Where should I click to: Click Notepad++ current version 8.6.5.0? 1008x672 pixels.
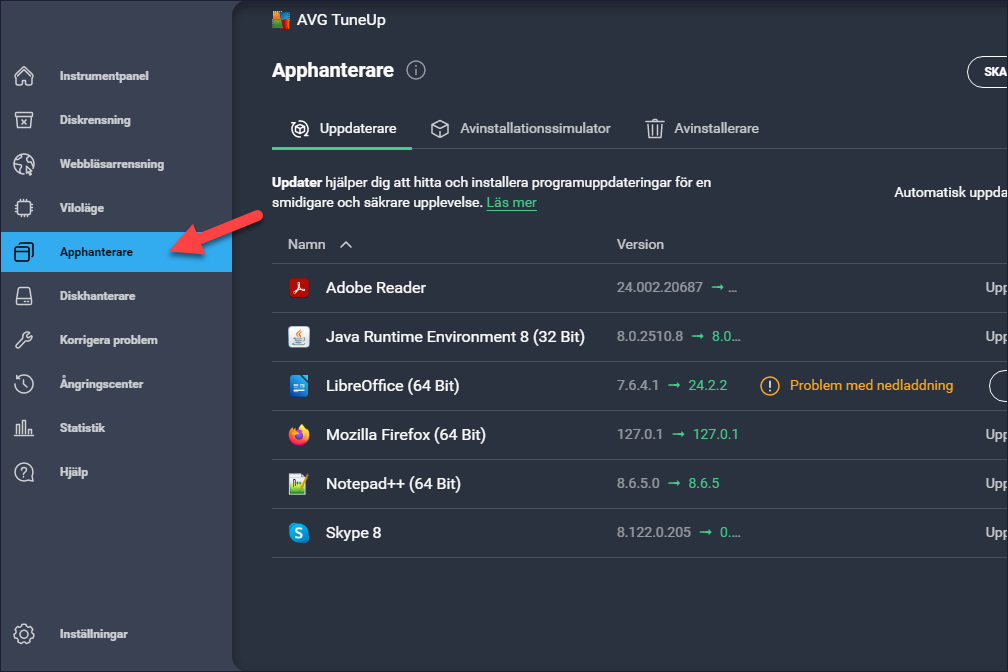638,483
